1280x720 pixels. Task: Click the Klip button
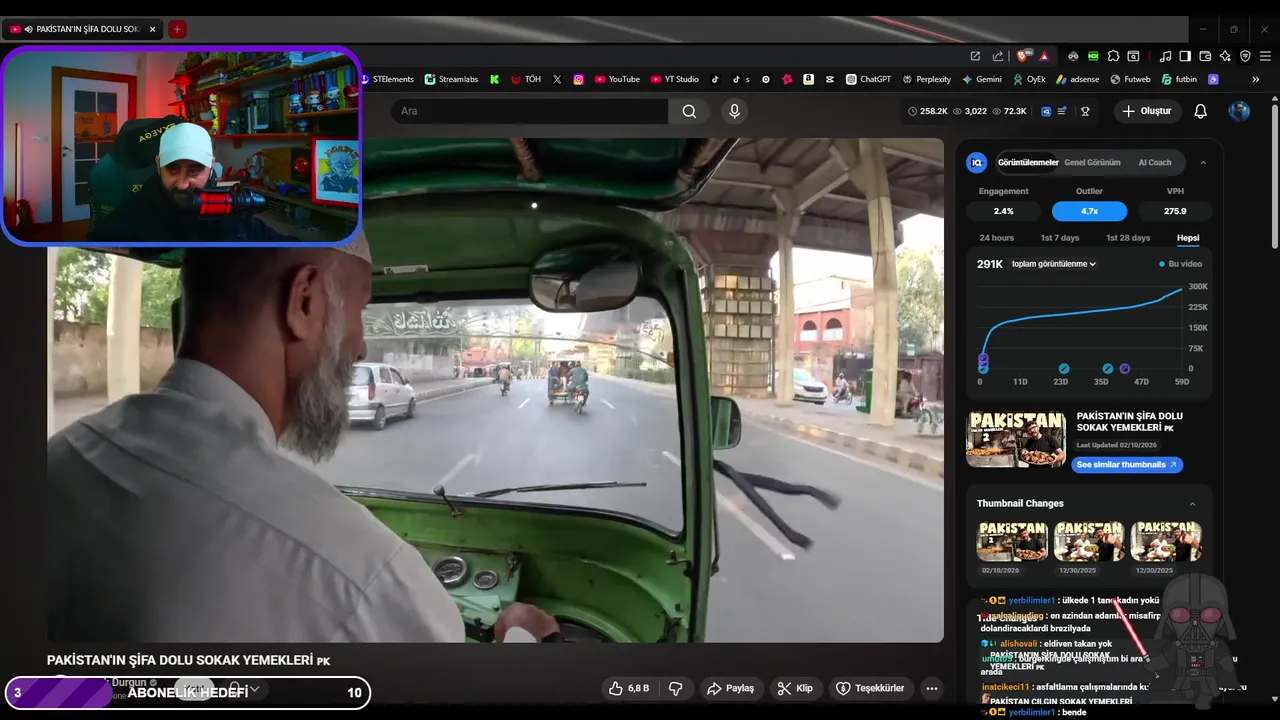[x=795, y=688]
